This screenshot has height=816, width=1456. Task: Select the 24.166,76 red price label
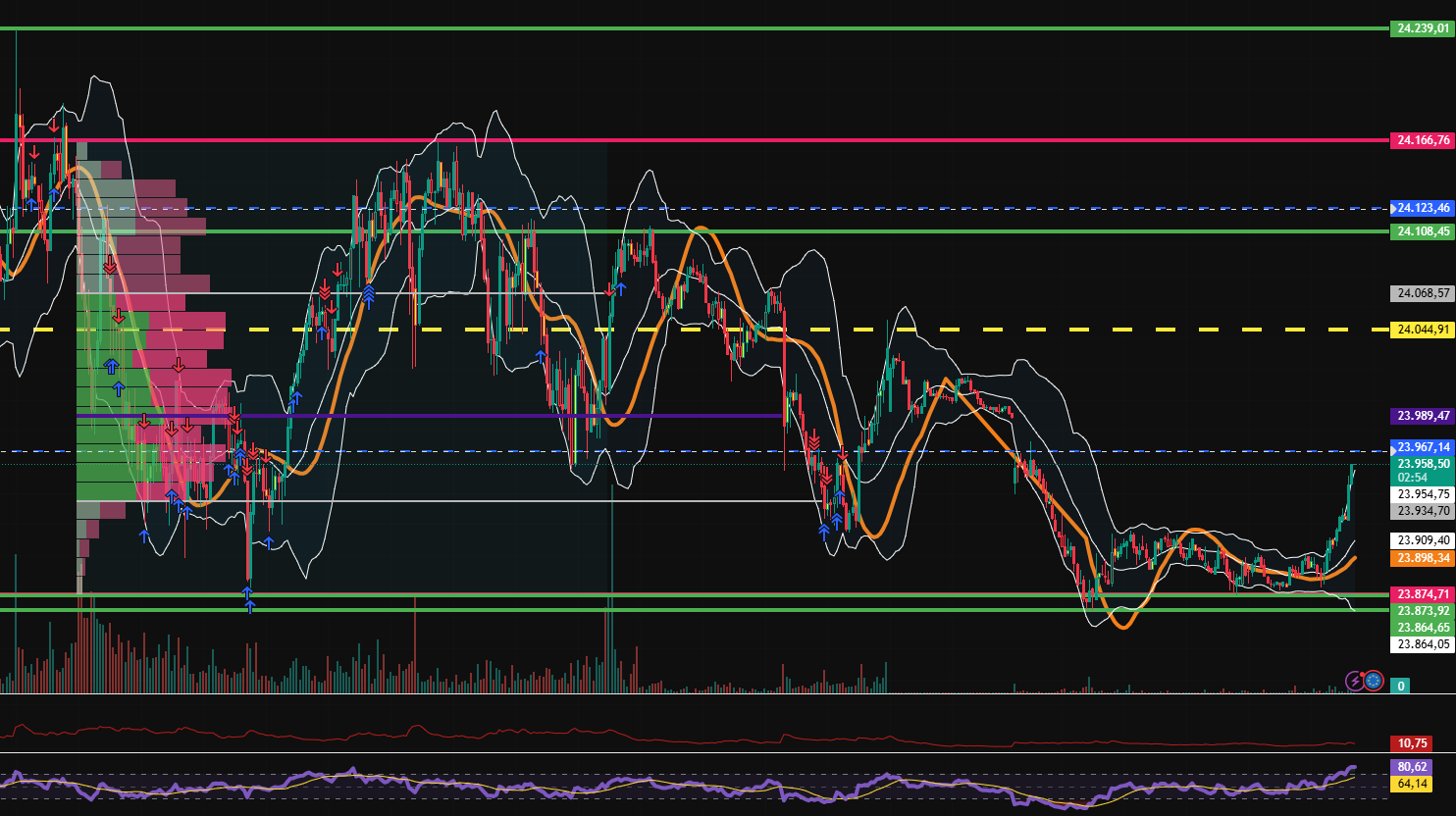[1422, 140]
